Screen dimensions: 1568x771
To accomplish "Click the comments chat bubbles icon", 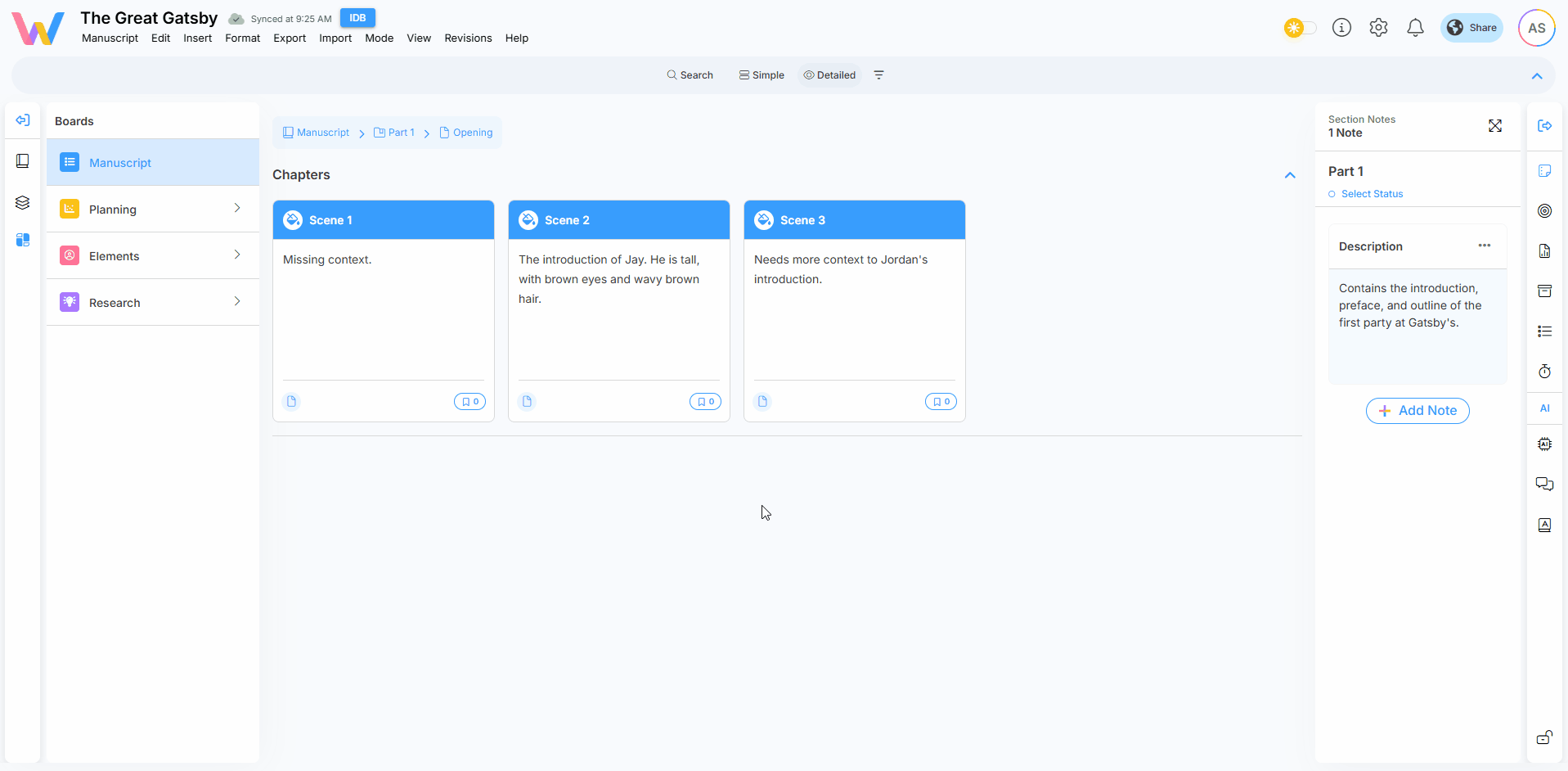I will click(x=1544, y=484).
